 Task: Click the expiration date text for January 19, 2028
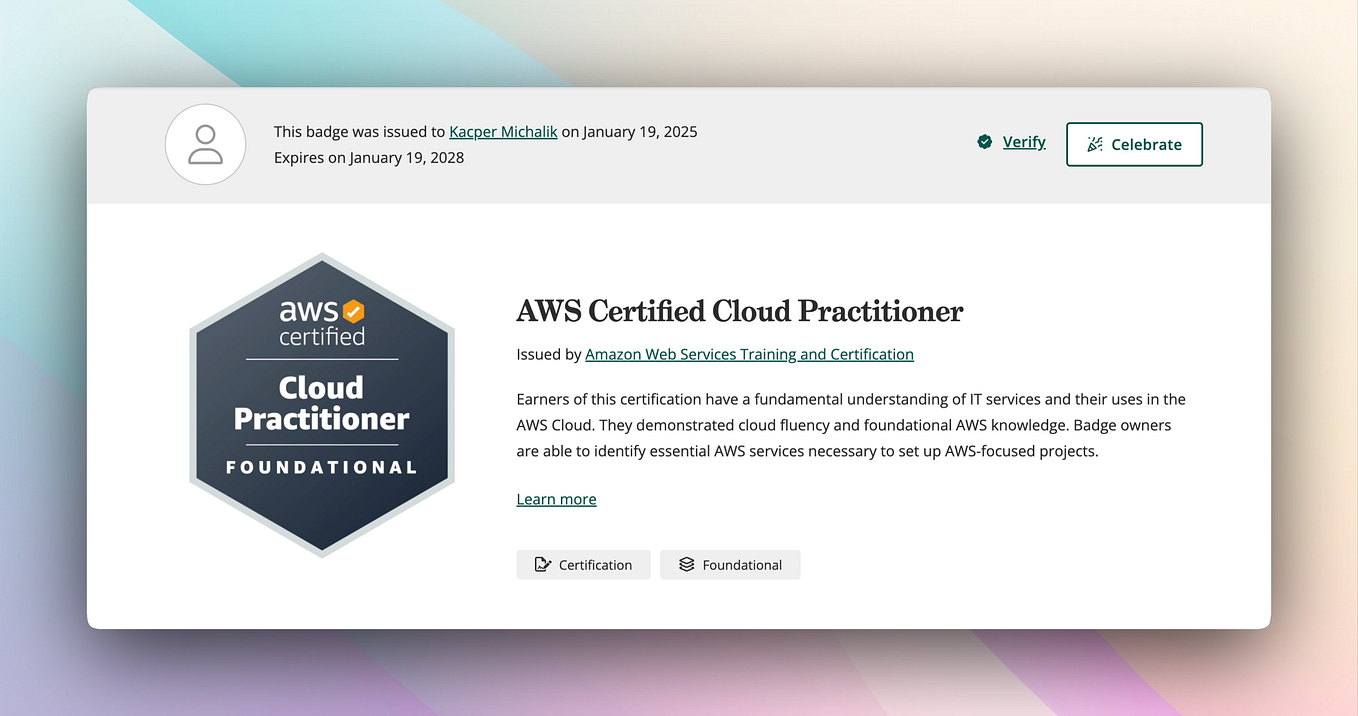[368, 157]
